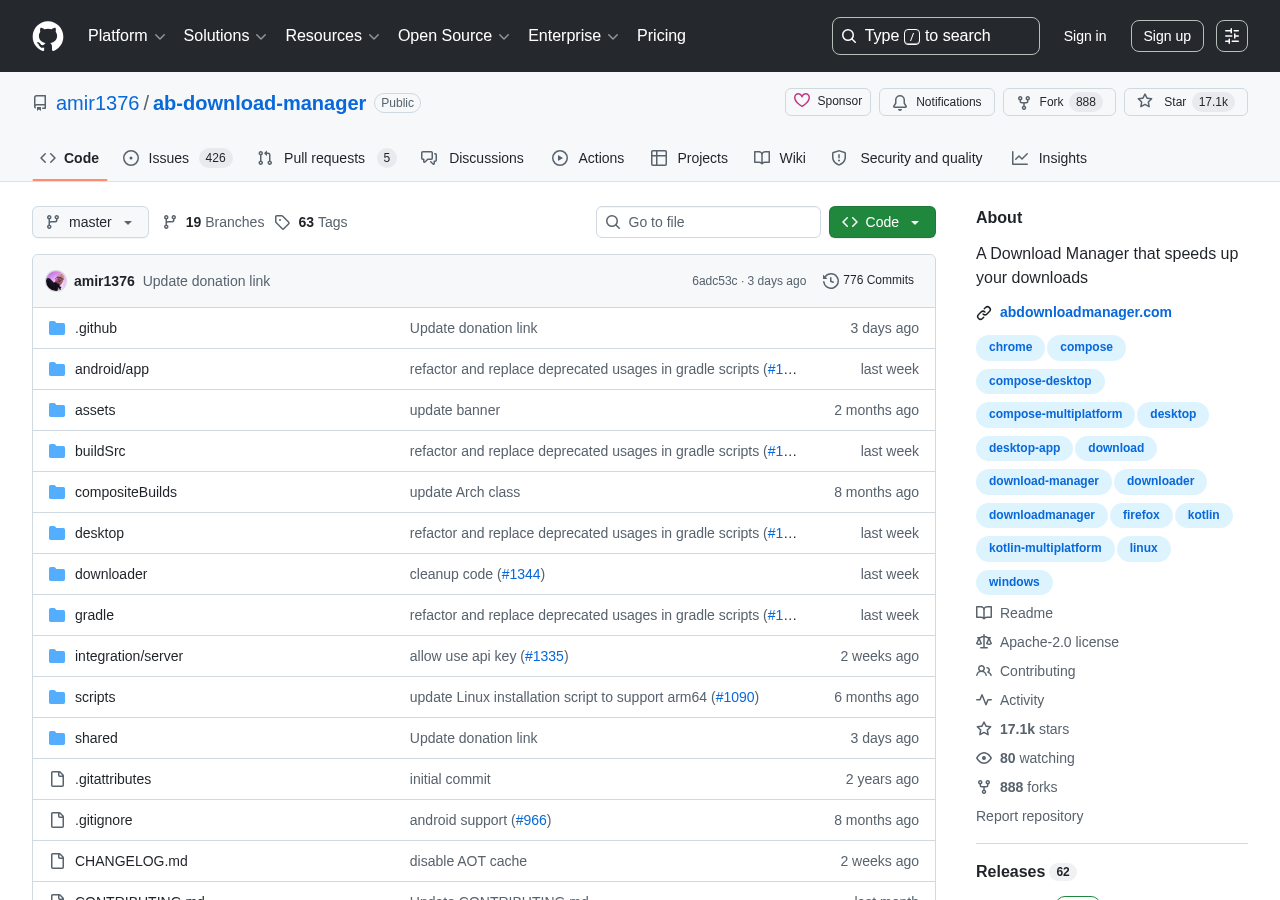
Task: Click the Notifications bell icon
Action: [x=900, y=102]
